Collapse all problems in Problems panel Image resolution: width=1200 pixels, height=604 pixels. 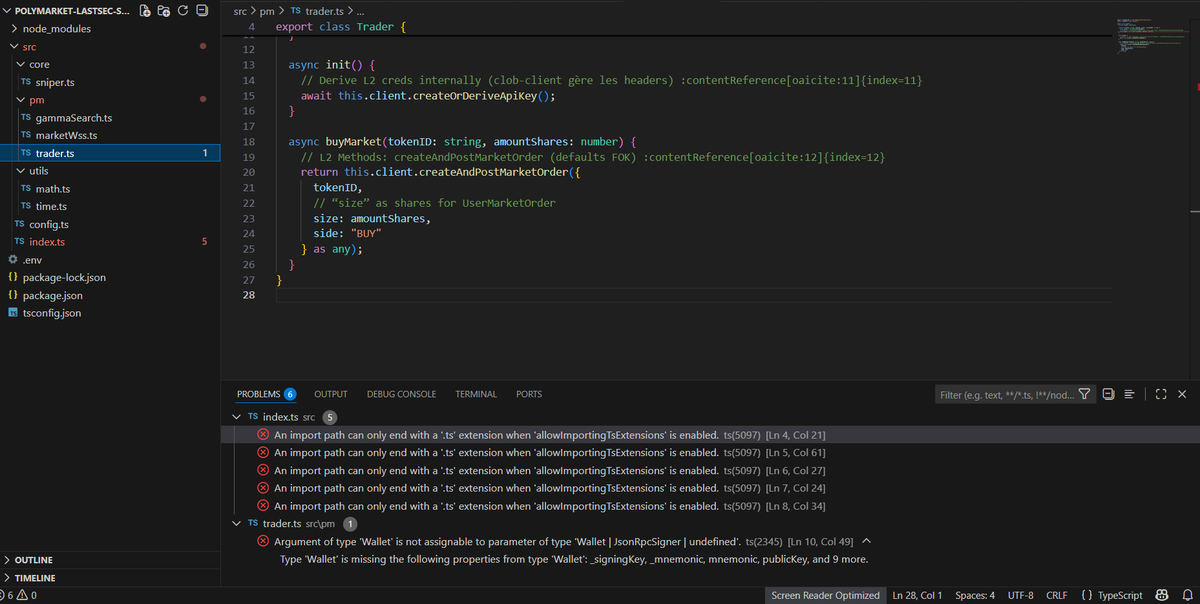(x=1109, y=394)
